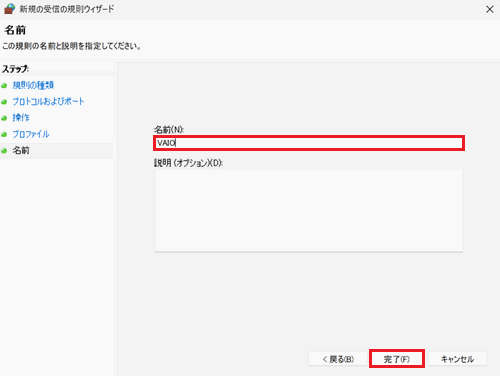Click the ステップ: heading

[16, 69]
